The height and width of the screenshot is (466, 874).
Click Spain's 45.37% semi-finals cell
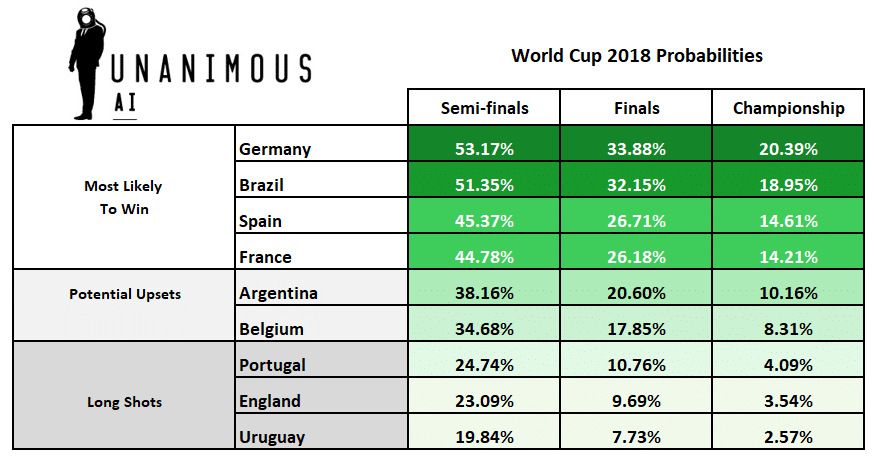484,221
